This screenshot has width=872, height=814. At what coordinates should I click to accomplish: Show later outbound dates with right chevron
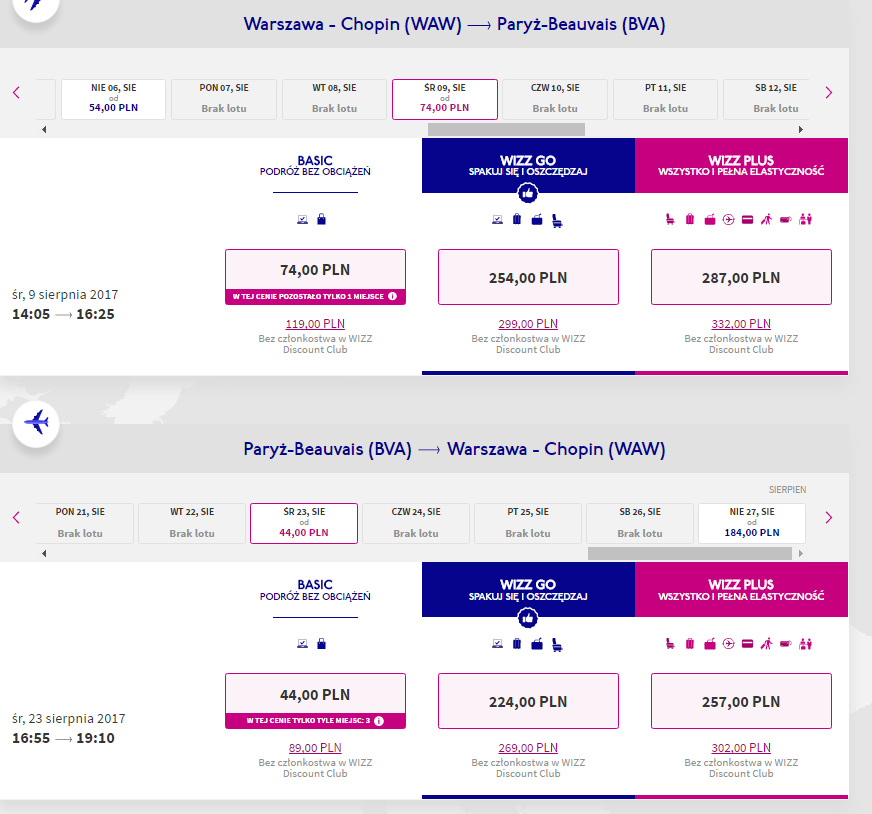829,92
